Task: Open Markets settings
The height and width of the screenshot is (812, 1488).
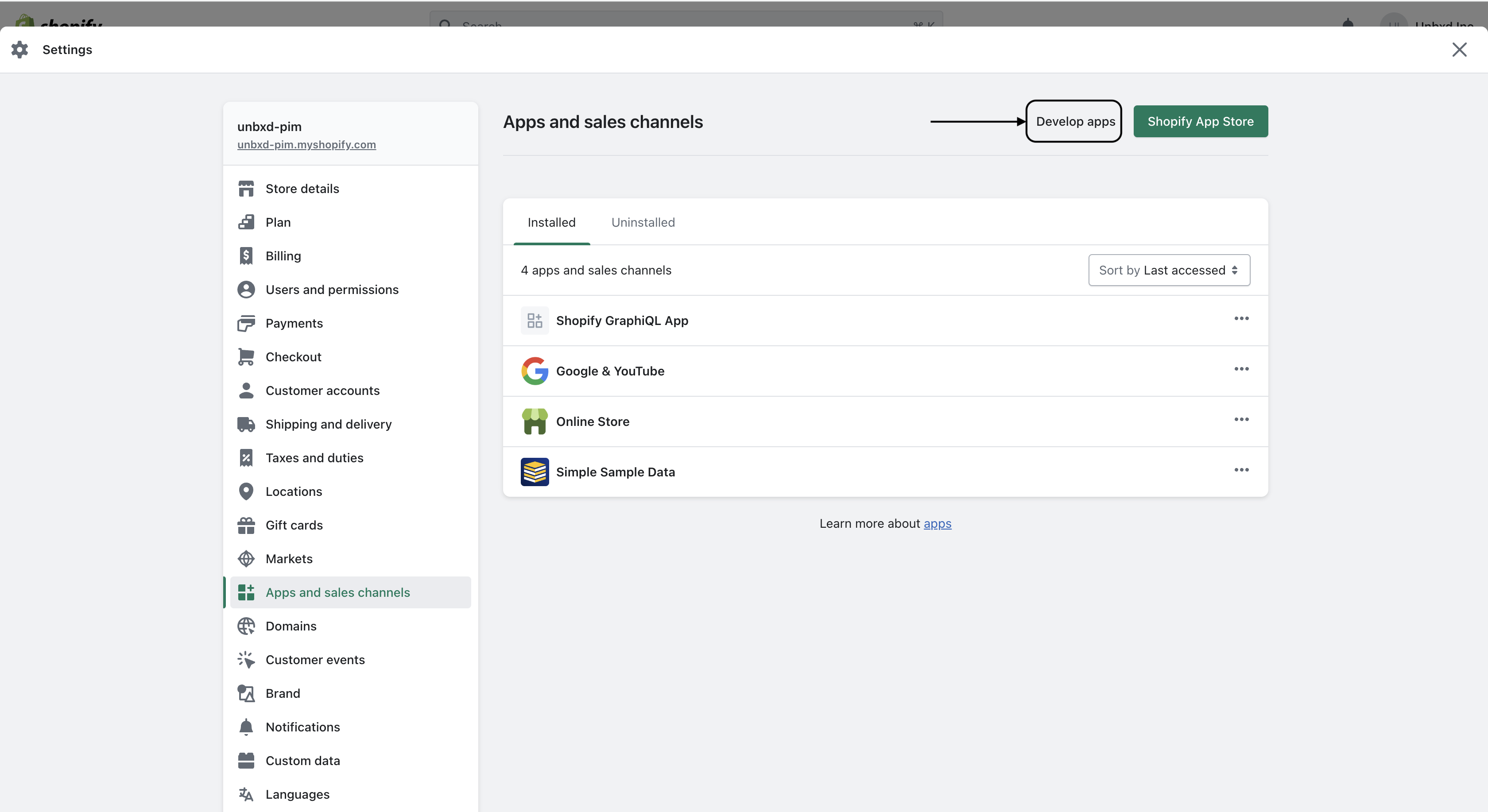Action: tap(351, 559)
